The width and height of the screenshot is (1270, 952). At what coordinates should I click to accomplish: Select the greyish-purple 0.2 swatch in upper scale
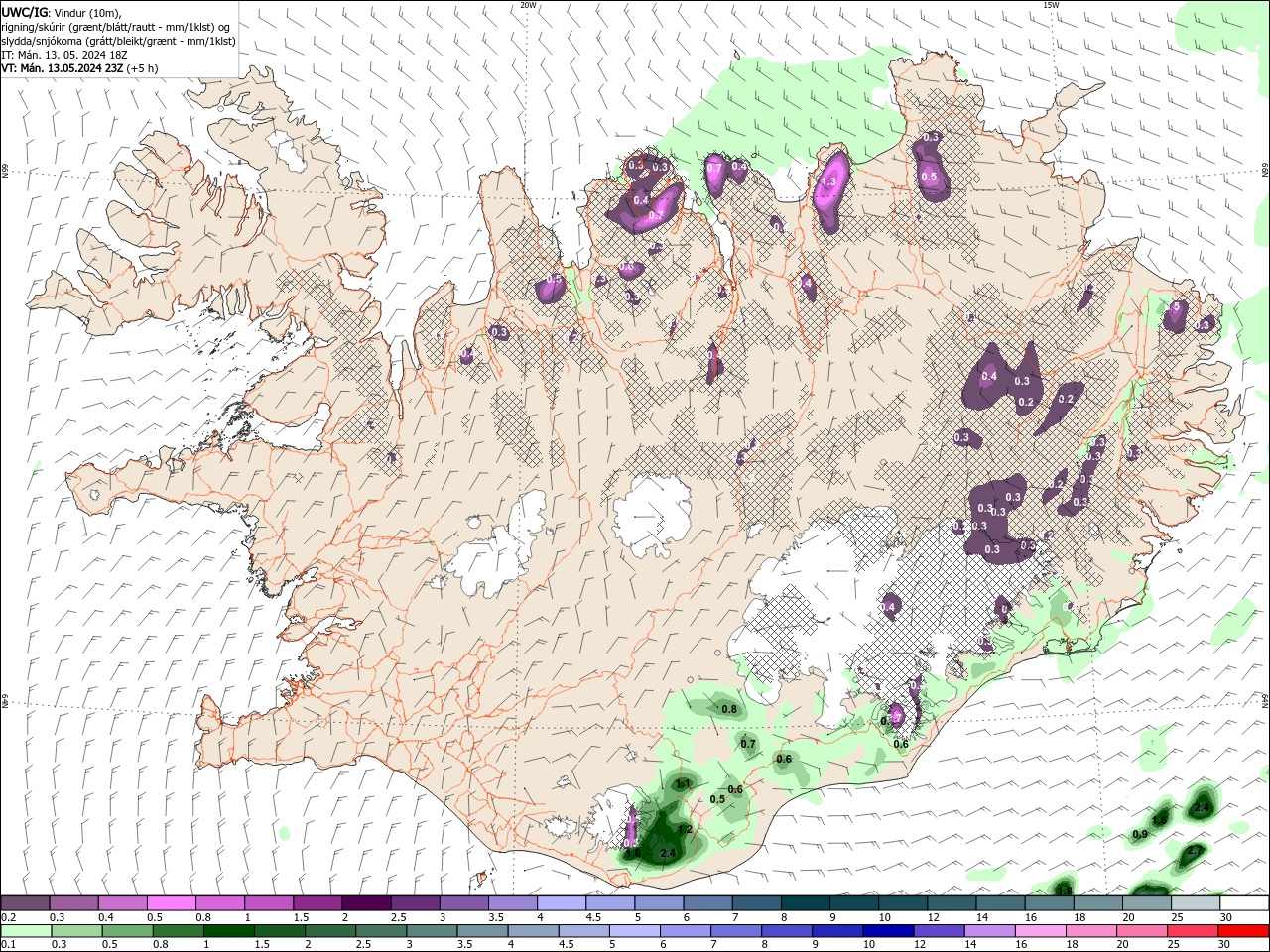click(24, 903)
